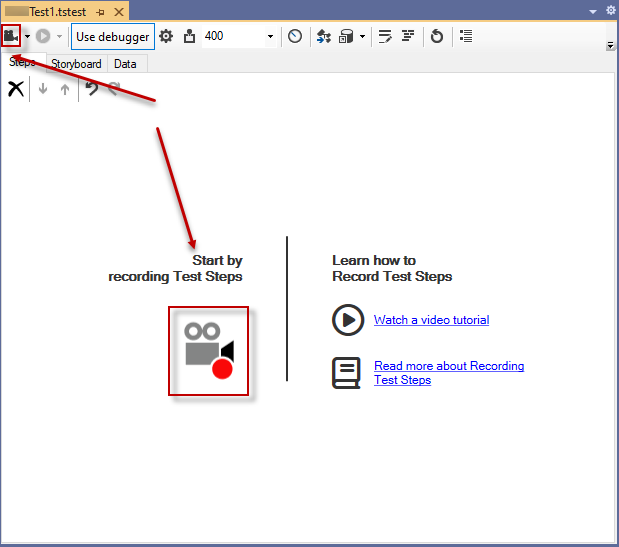Open Read more about Recording Test Steps link
Screen dimensions: 619x547
[x=449, y=373]
